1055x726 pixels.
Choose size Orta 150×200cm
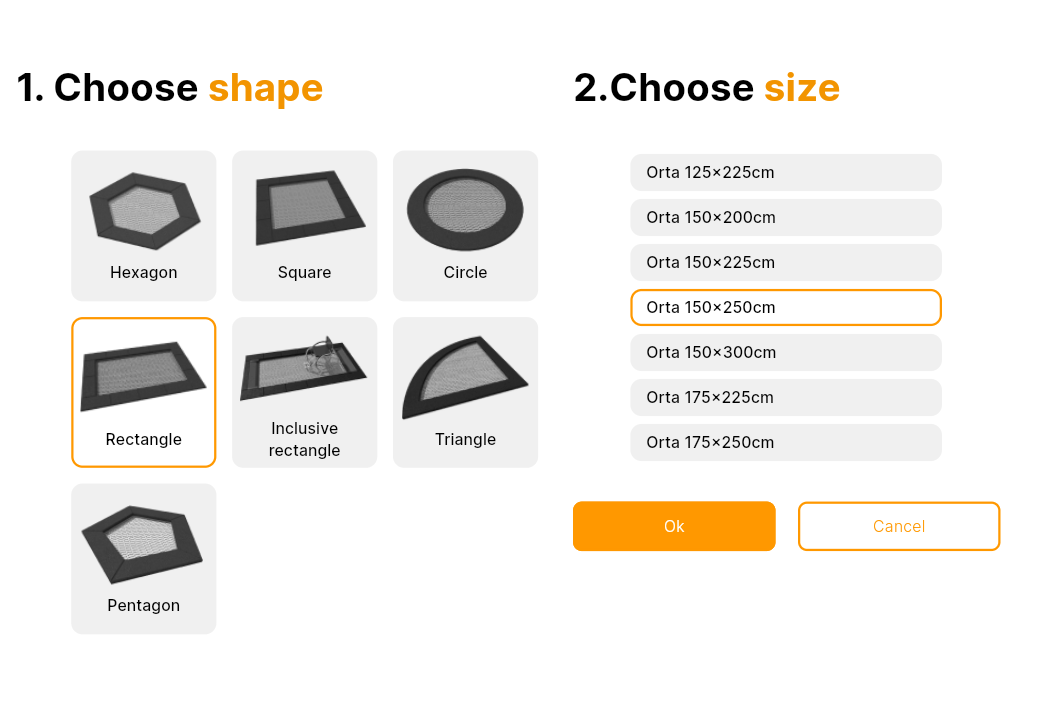[785, 217]
